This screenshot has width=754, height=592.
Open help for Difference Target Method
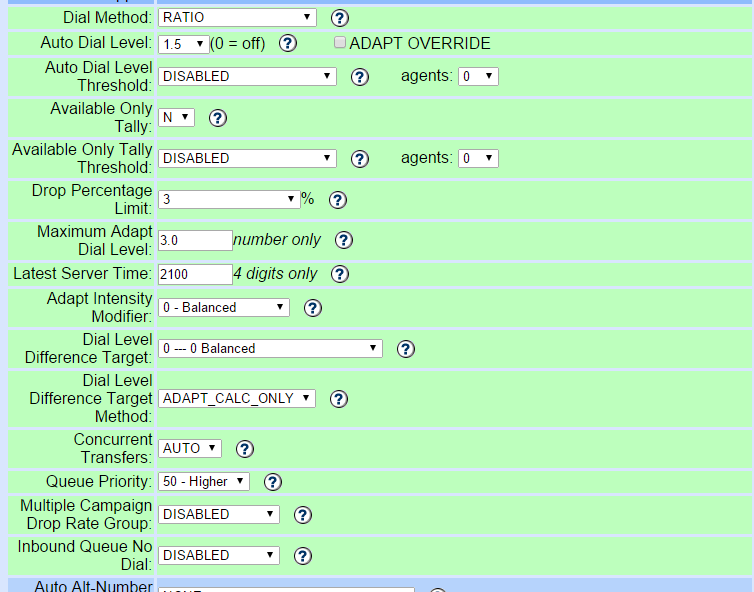pos(339,399)
